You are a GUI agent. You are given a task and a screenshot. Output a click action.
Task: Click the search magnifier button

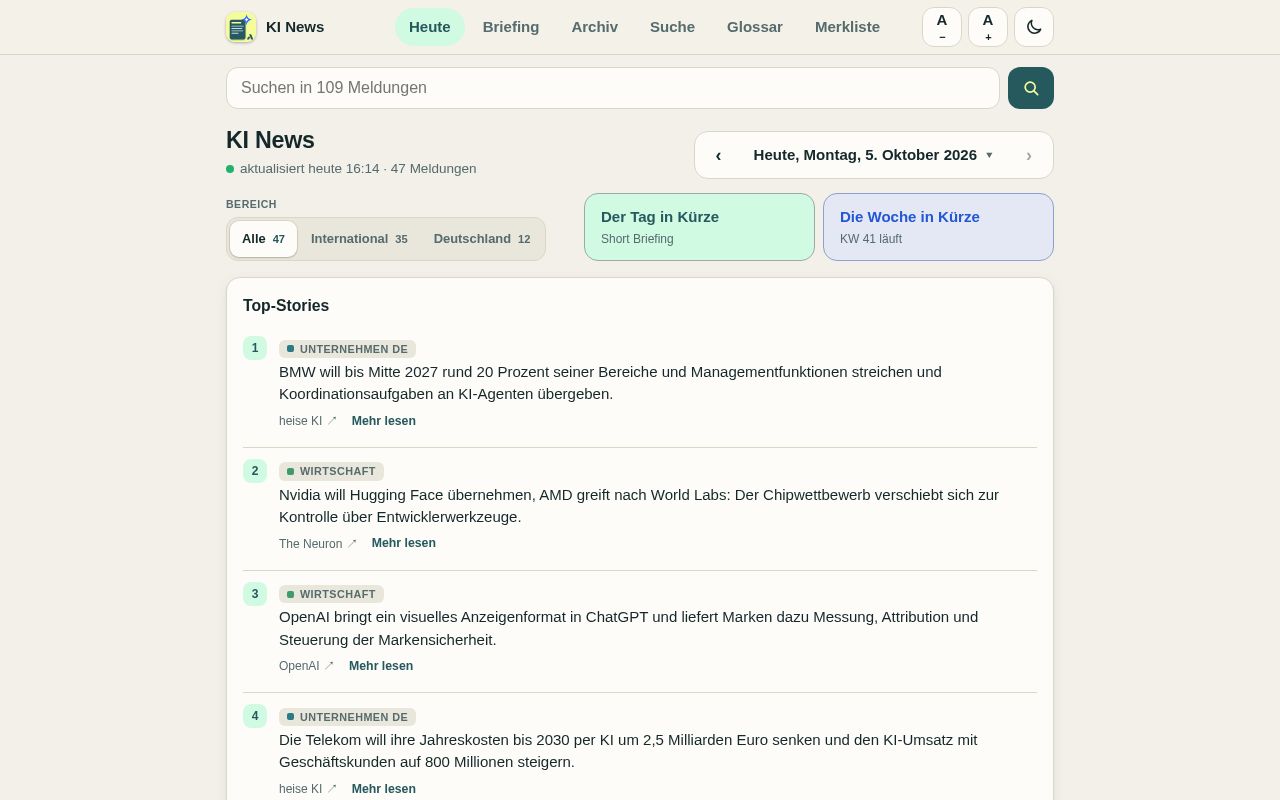click(x=1031, y=88)
